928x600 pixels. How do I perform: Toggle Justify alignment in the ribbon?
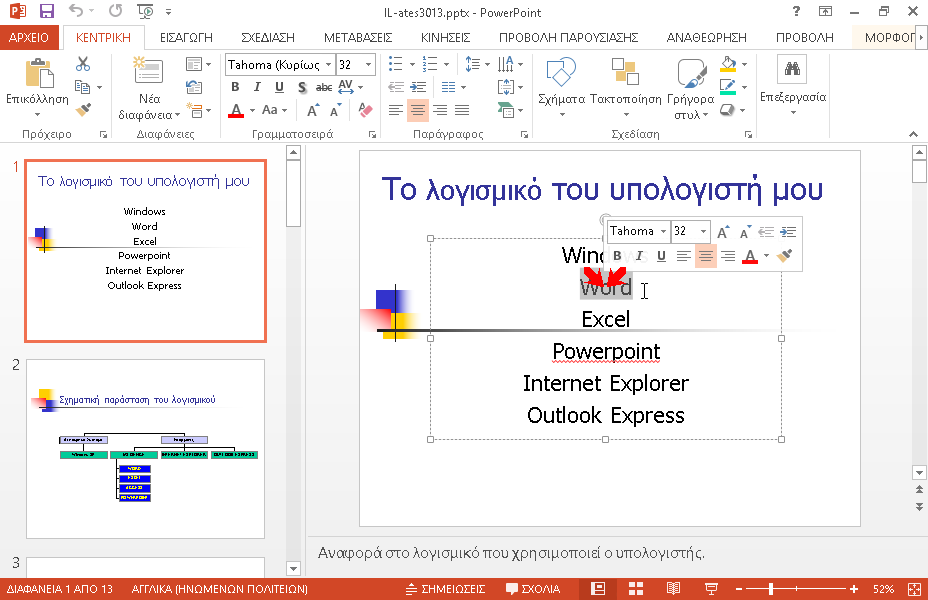(462, 110)
